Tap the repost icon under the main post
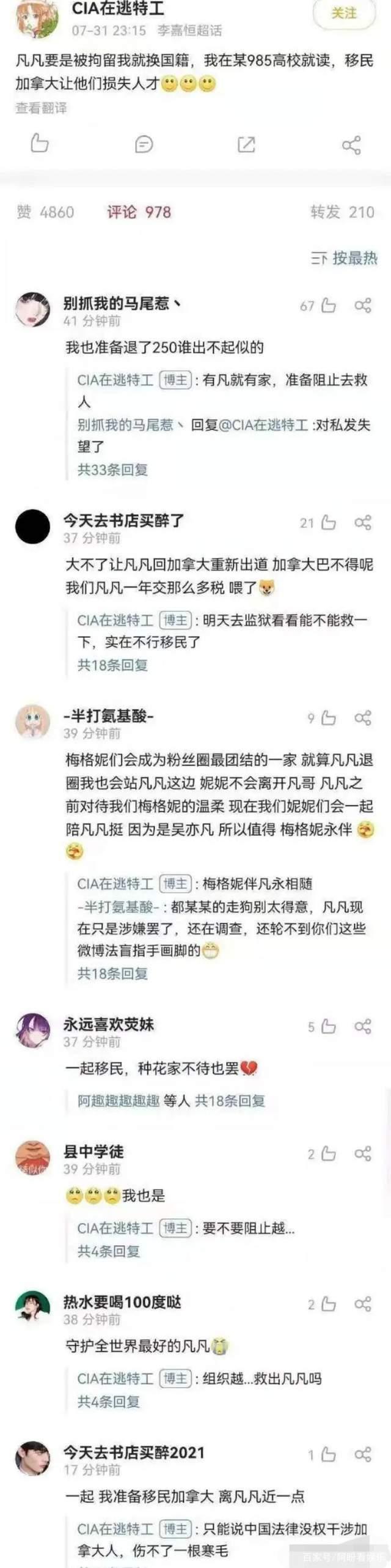 tap(246, 144)
